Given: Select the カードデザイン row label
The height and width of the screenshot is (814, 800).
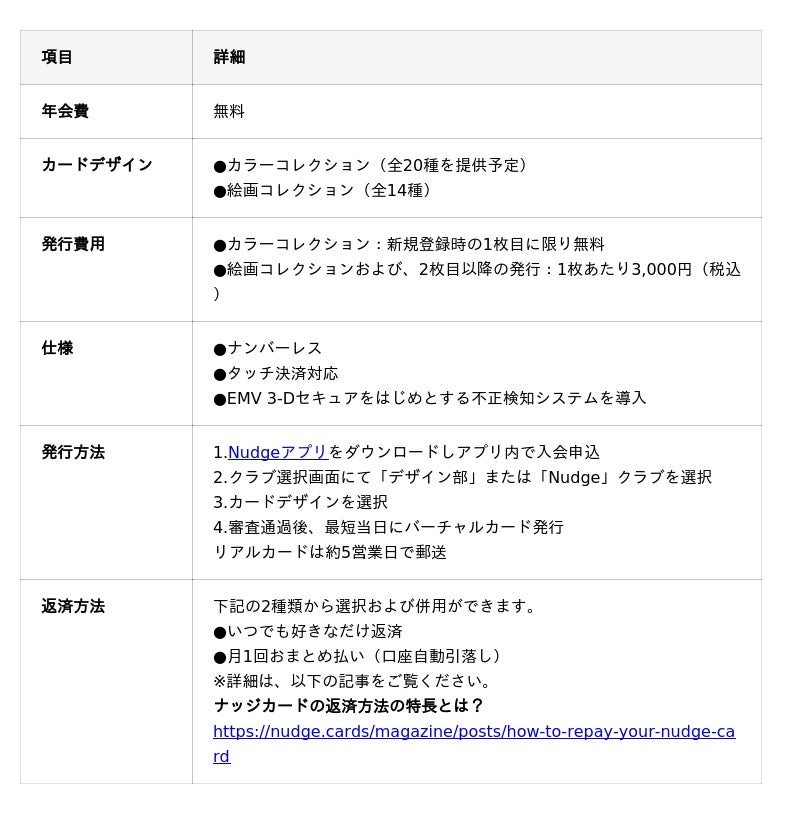Looking at the screenshot, I should (x=97, y=166).
